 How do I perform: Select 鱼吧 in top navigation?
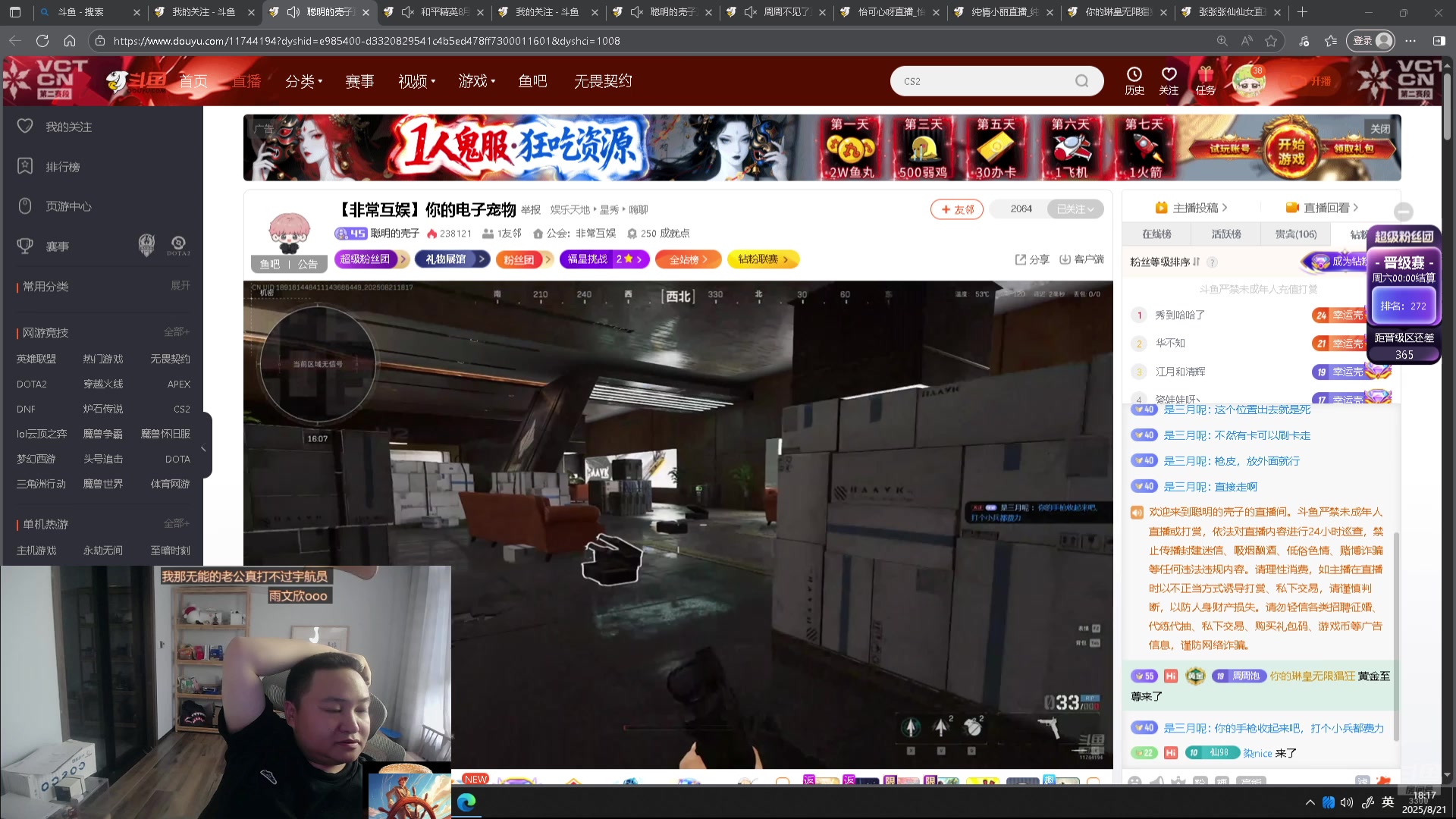532,81
